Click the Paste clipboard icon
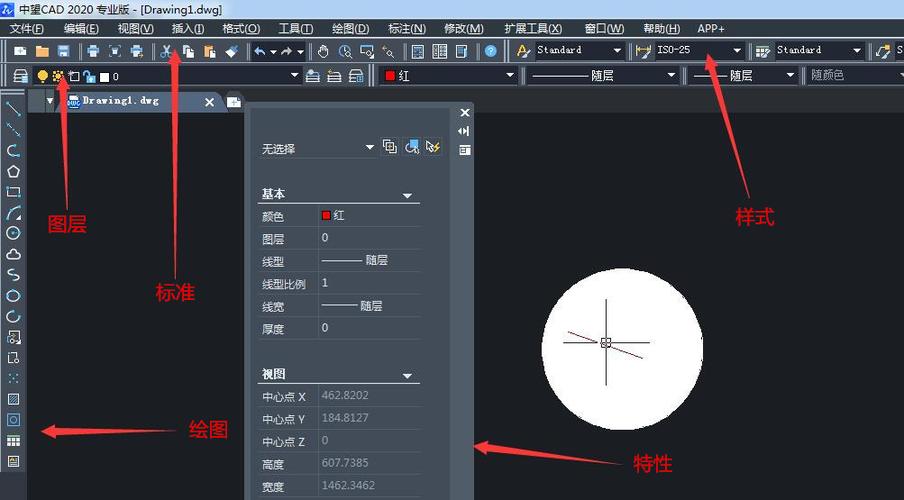Image resolution: width=904 pixels, height=500 pixels. coord(210,51)
